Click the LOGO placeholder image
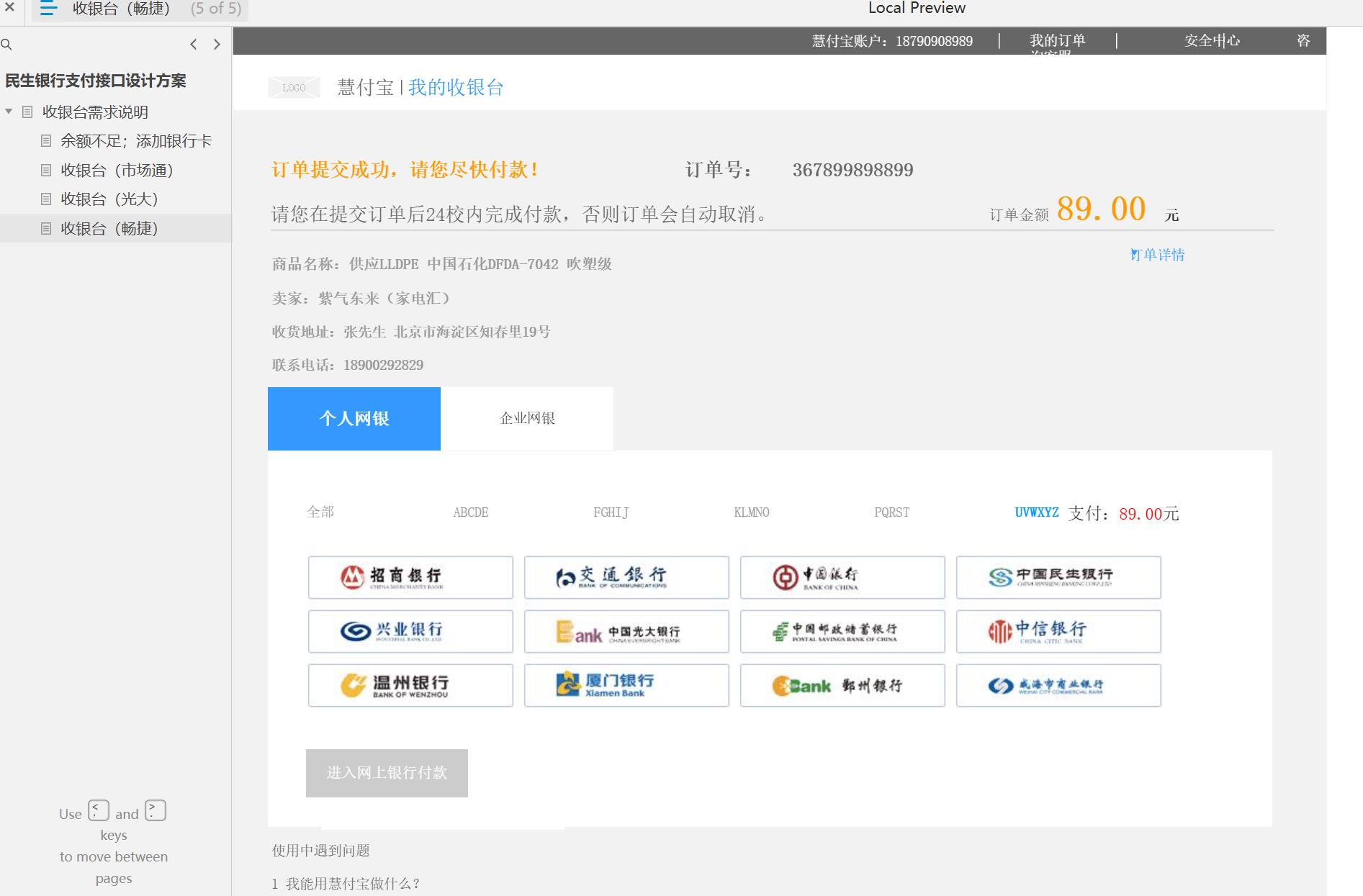The image size is (1363, 896). (294, 88)
